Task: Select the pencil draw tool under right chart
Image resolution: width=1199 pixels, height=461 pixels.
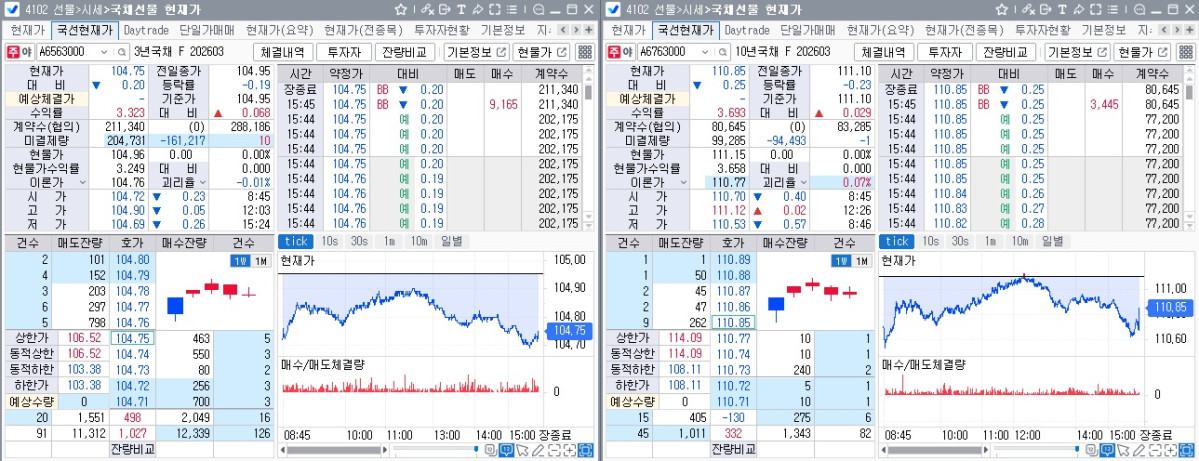Action: tap(1139, 450)
